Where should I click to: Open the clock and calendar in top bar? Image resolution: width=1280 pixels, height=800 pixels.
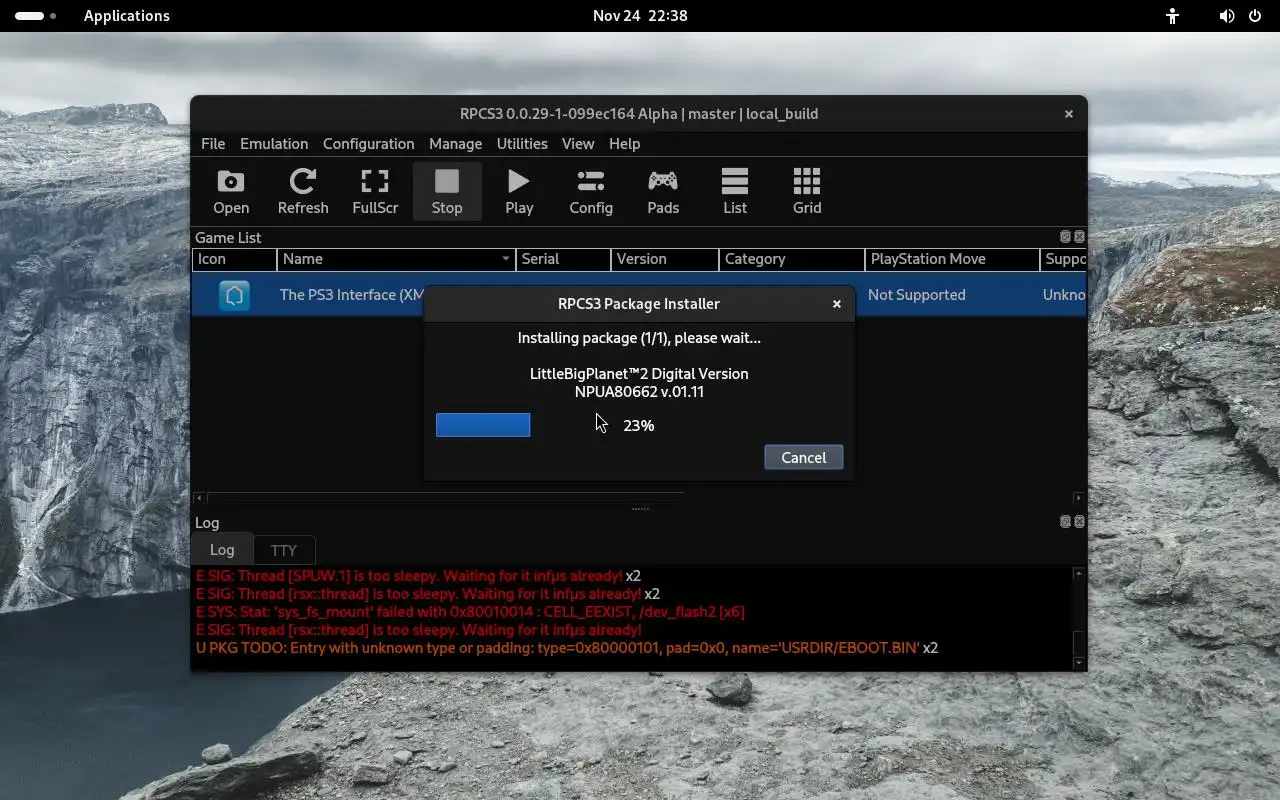coord(640,16)
